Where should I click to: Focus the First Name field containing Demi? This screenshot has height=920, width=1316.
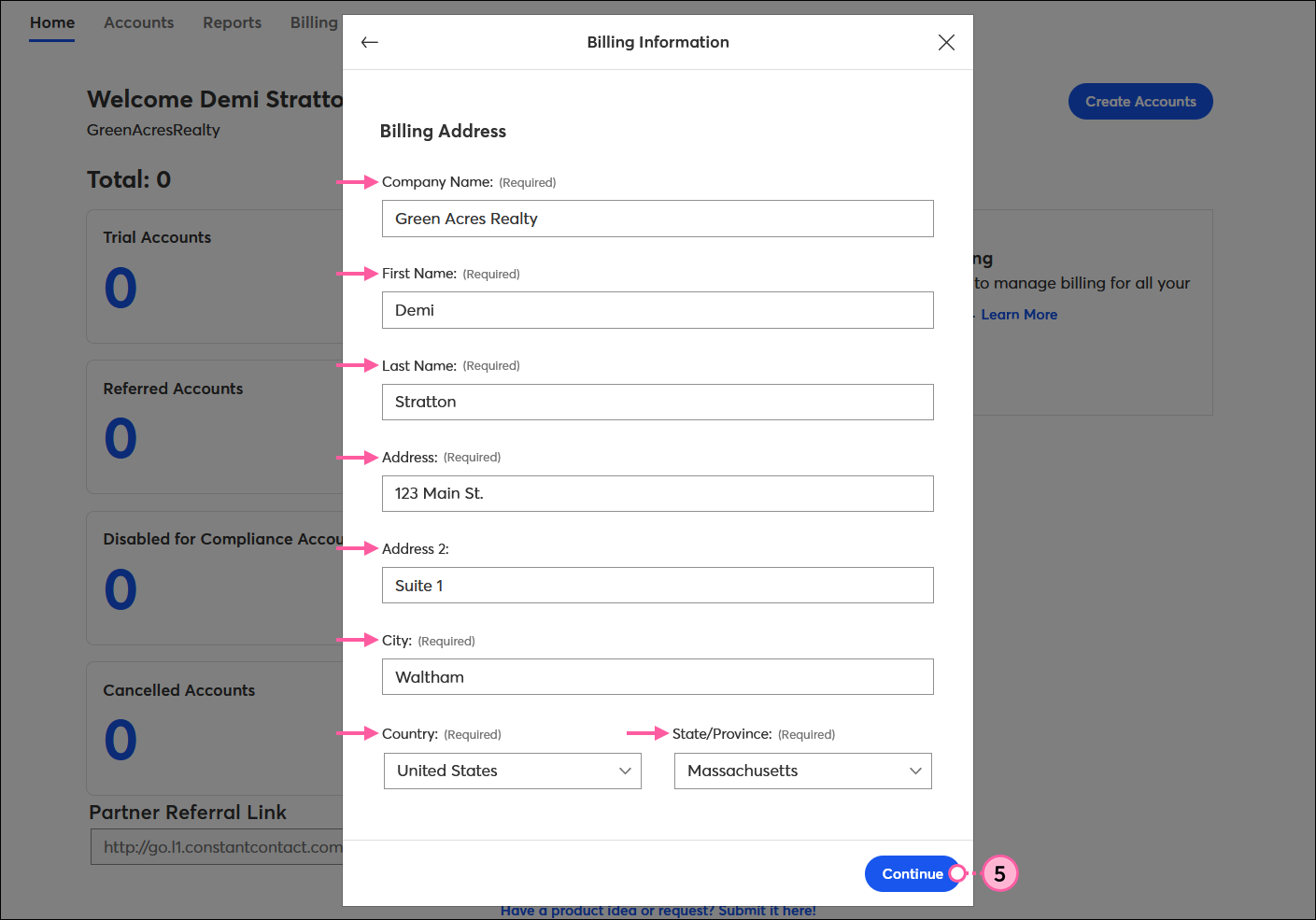pyautogui.click(x=658, y=310)
